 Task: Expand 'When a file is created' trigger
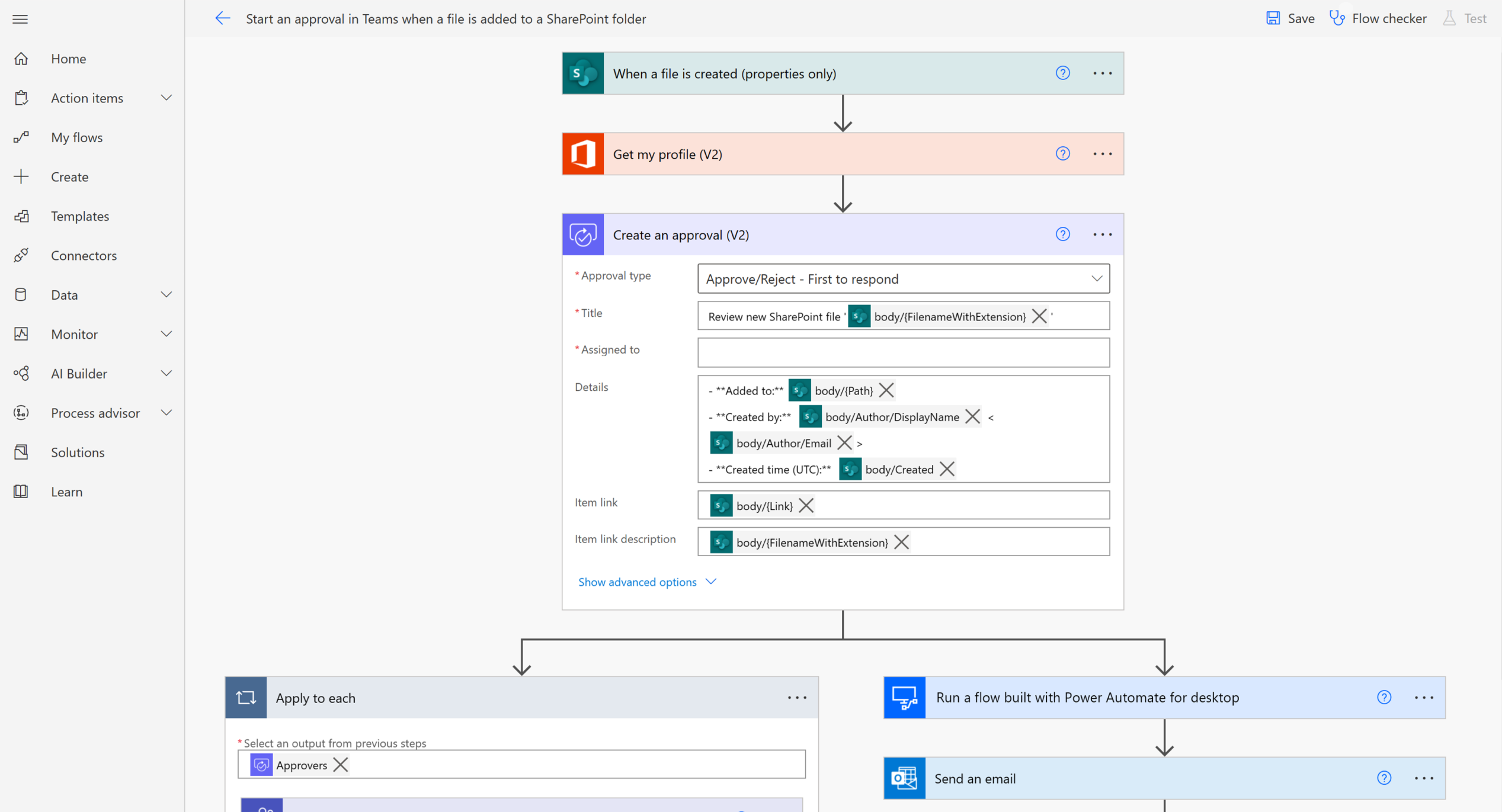[x=843, y=73]
